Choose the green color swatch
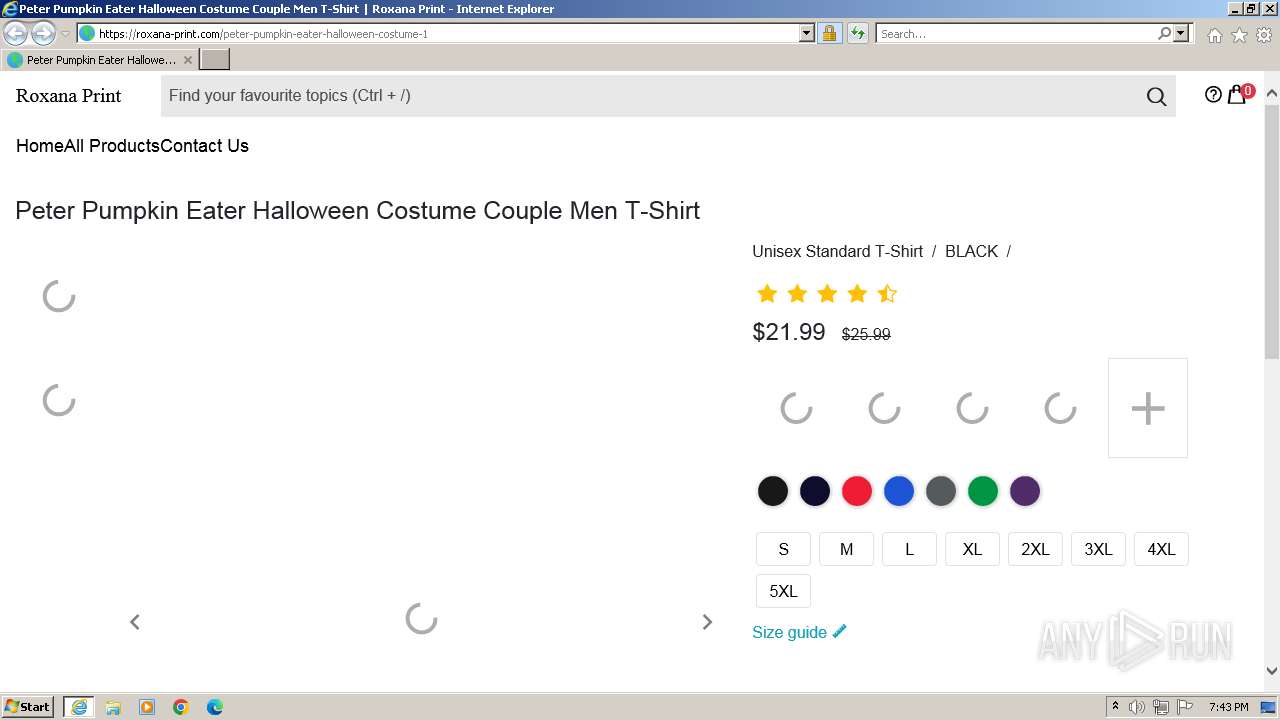Image resolution: width=1280 pixels, height=720 pixels. click(x=983, y=491)
